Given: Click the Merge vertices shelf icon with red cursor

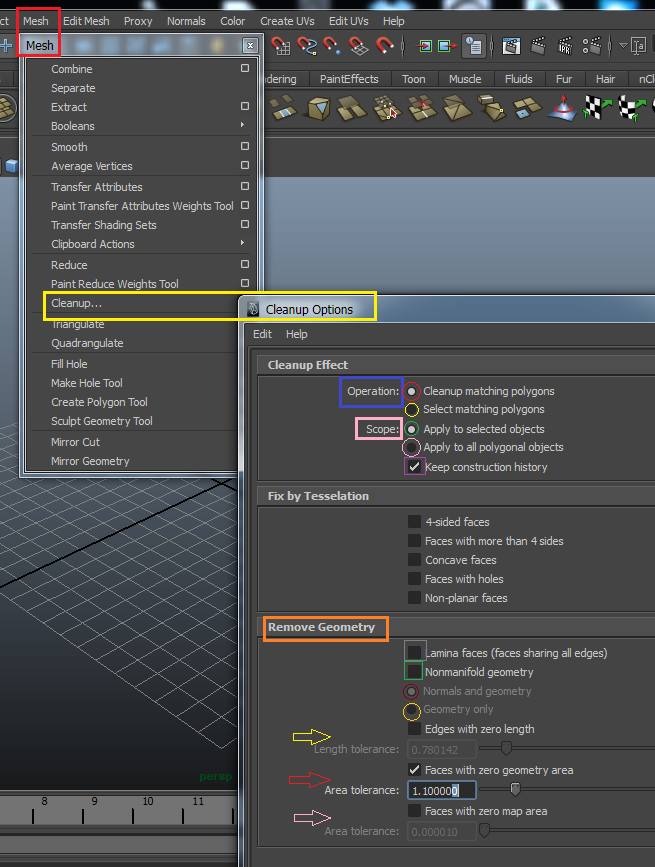Looking at the screenshot, I should click(x=387, y=107).
